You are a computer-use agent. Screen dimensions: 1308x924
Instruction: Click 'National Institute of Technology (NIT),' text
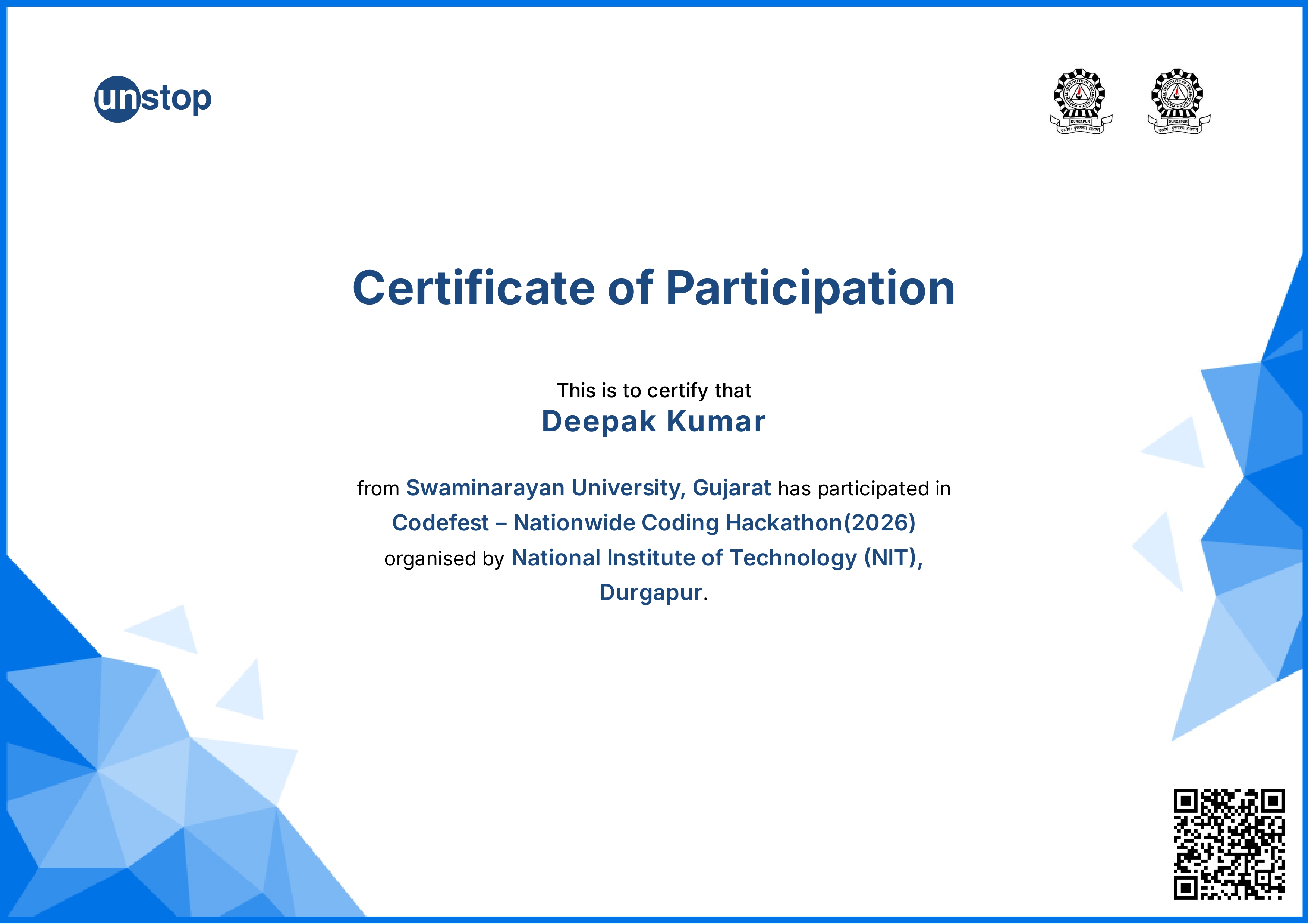pos(717,558)
